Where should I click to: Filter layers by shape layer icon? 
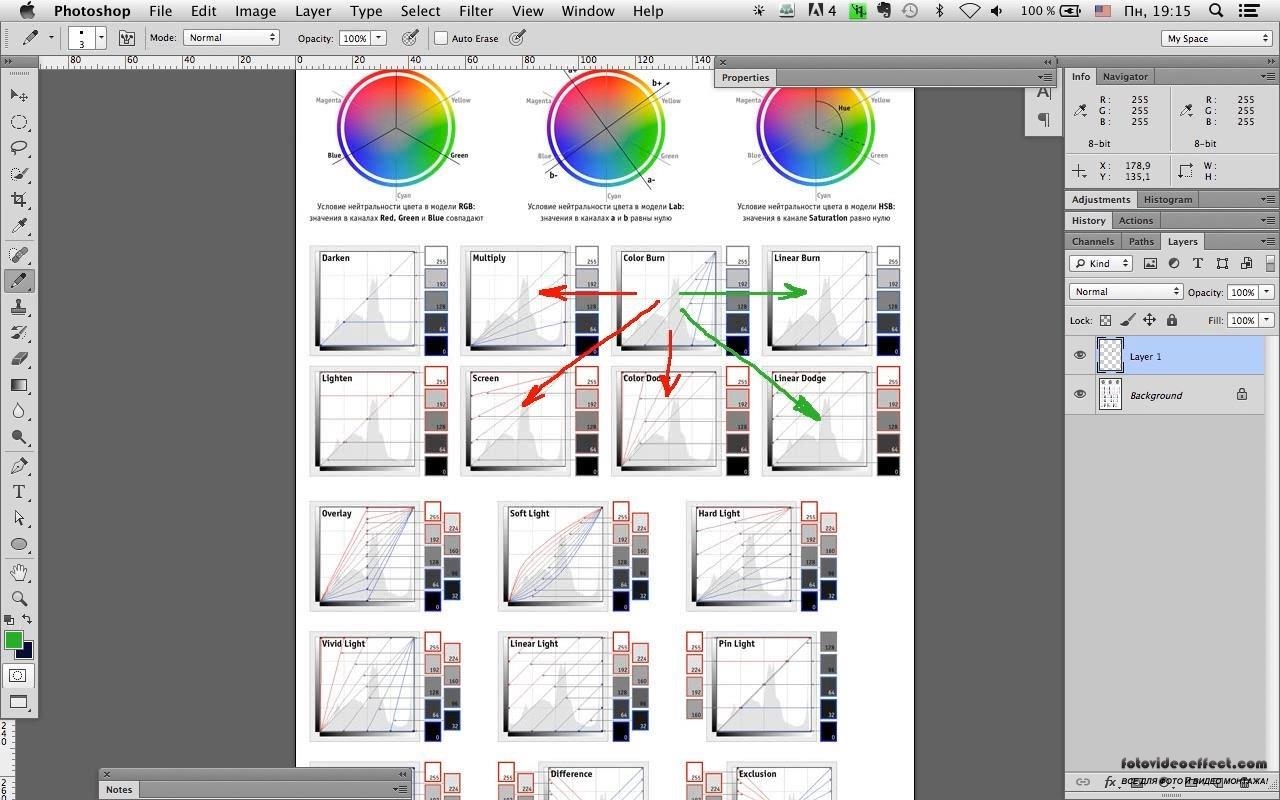click(x=1222, y=263)
